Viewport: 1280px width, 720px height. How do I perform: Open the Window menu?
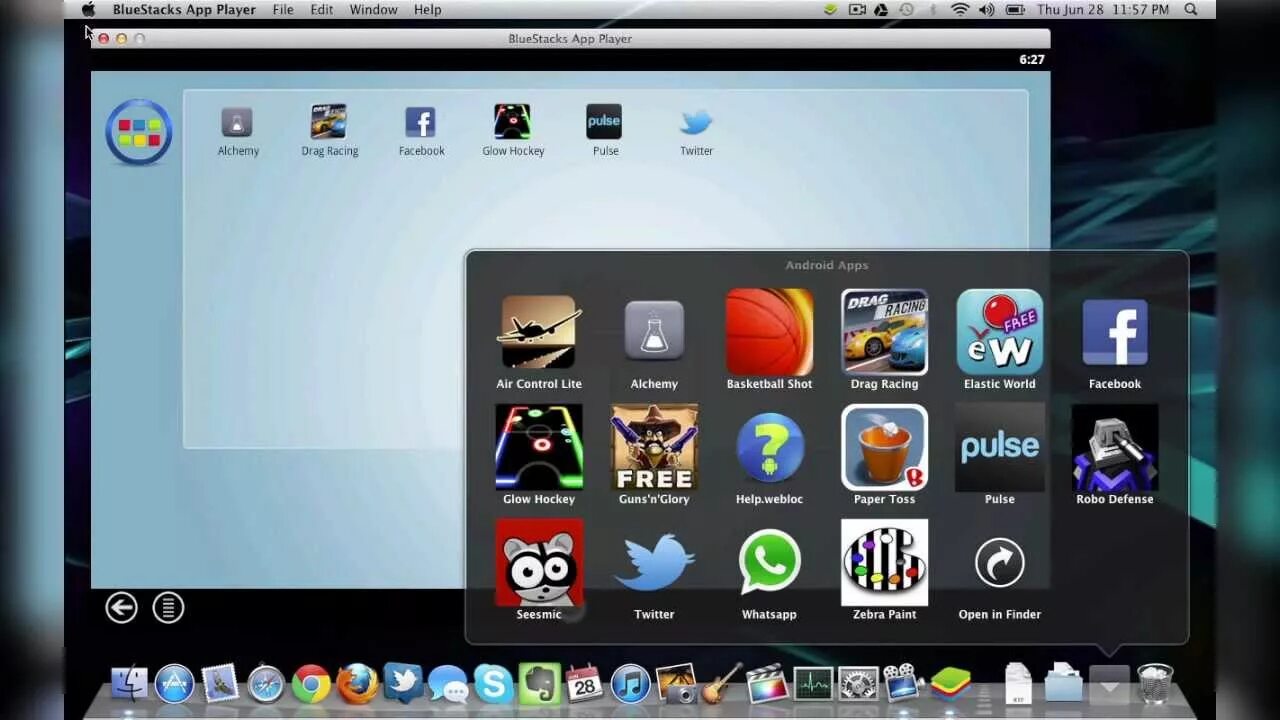click(373, 9)
